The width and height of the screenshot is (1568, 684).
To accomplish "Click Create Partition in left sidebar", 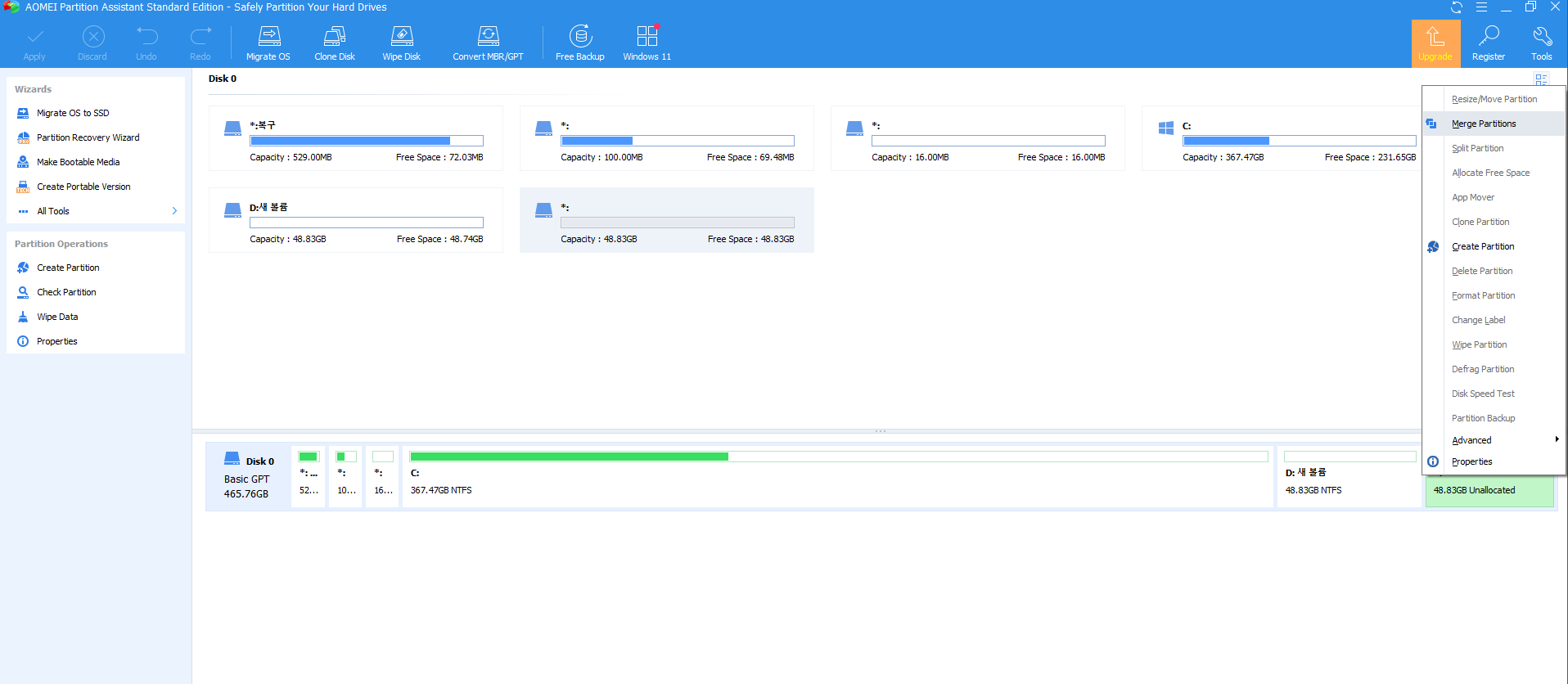I will (68, 268).
